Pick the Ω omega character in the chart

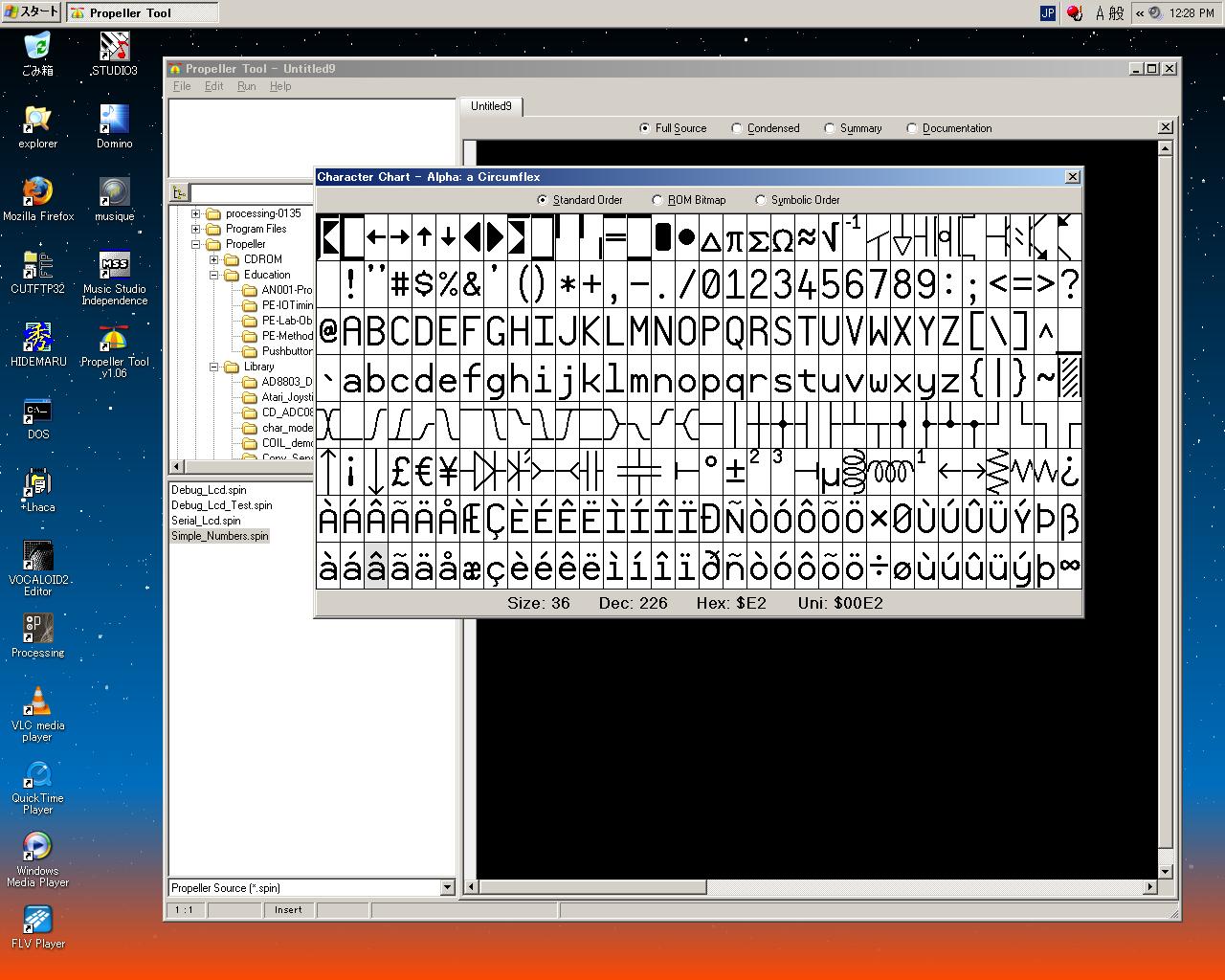coord(783,237)
